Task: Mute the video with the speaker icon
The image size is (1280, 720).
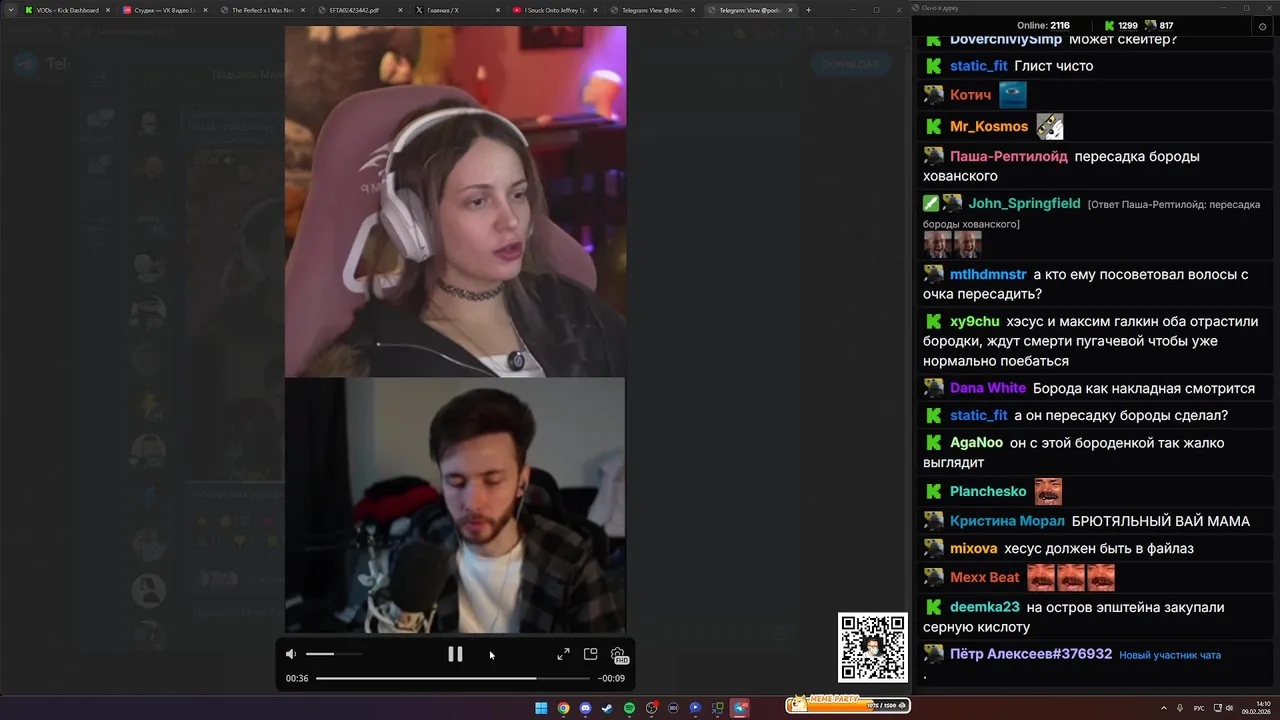Action: coord(291,654)
